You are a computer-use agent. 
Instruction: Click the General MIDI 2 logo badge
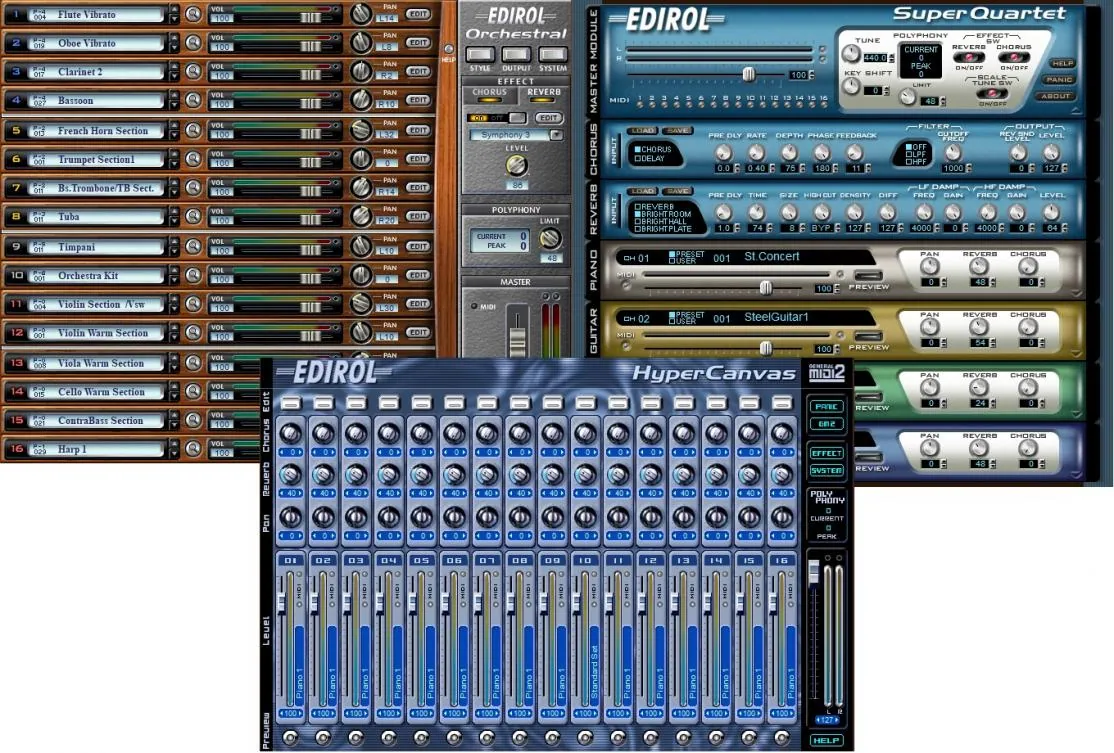pos(824,371)
